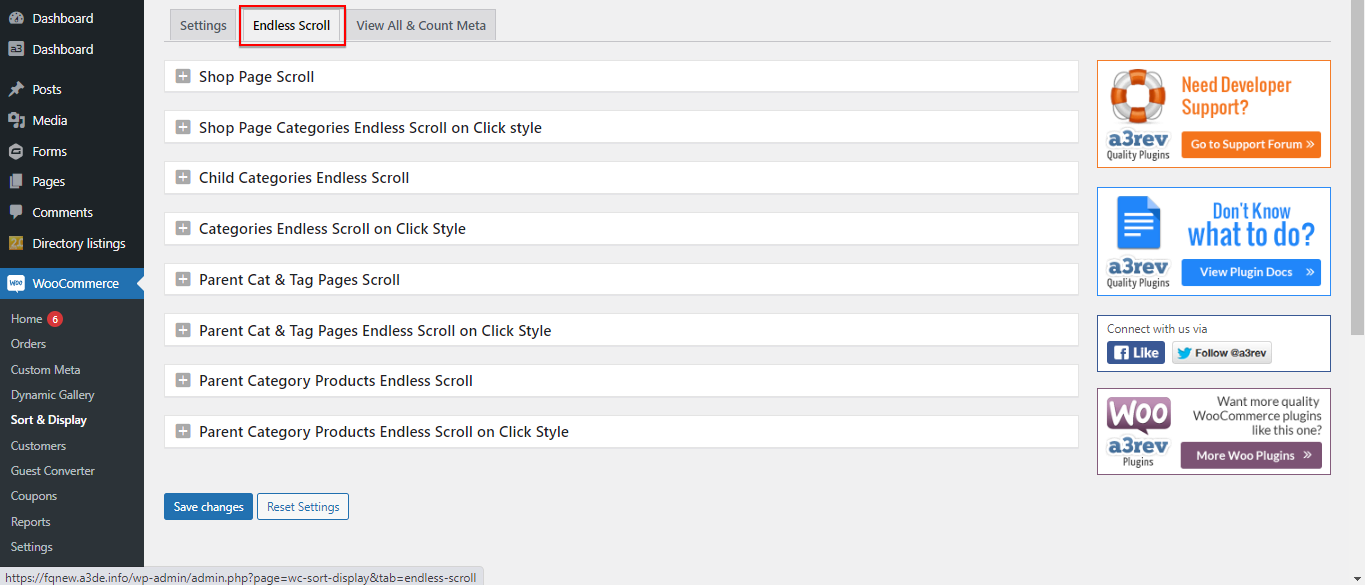Click the Directory listings icon
The width and height of the screenshot is (1365, 585).
point(16,243)
